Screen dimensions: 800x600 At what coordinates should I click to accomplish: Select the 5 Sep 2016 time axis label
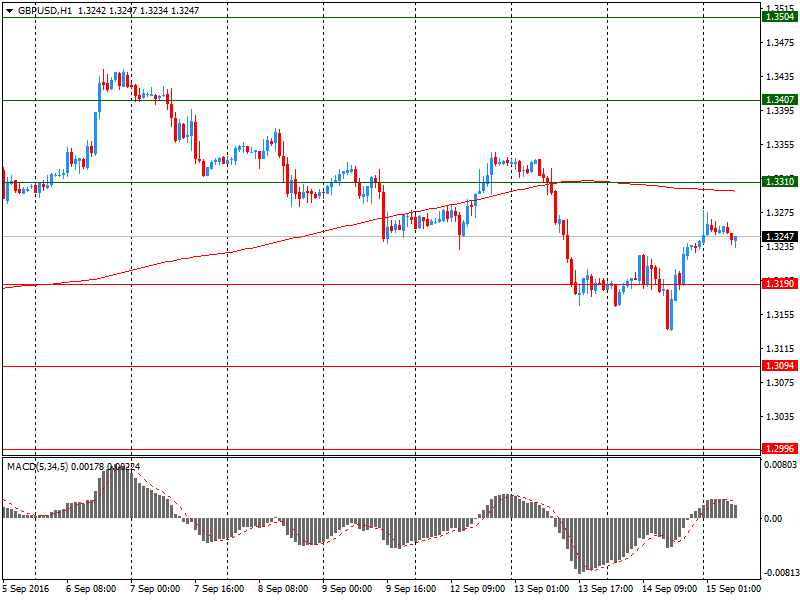pos(26,589)
